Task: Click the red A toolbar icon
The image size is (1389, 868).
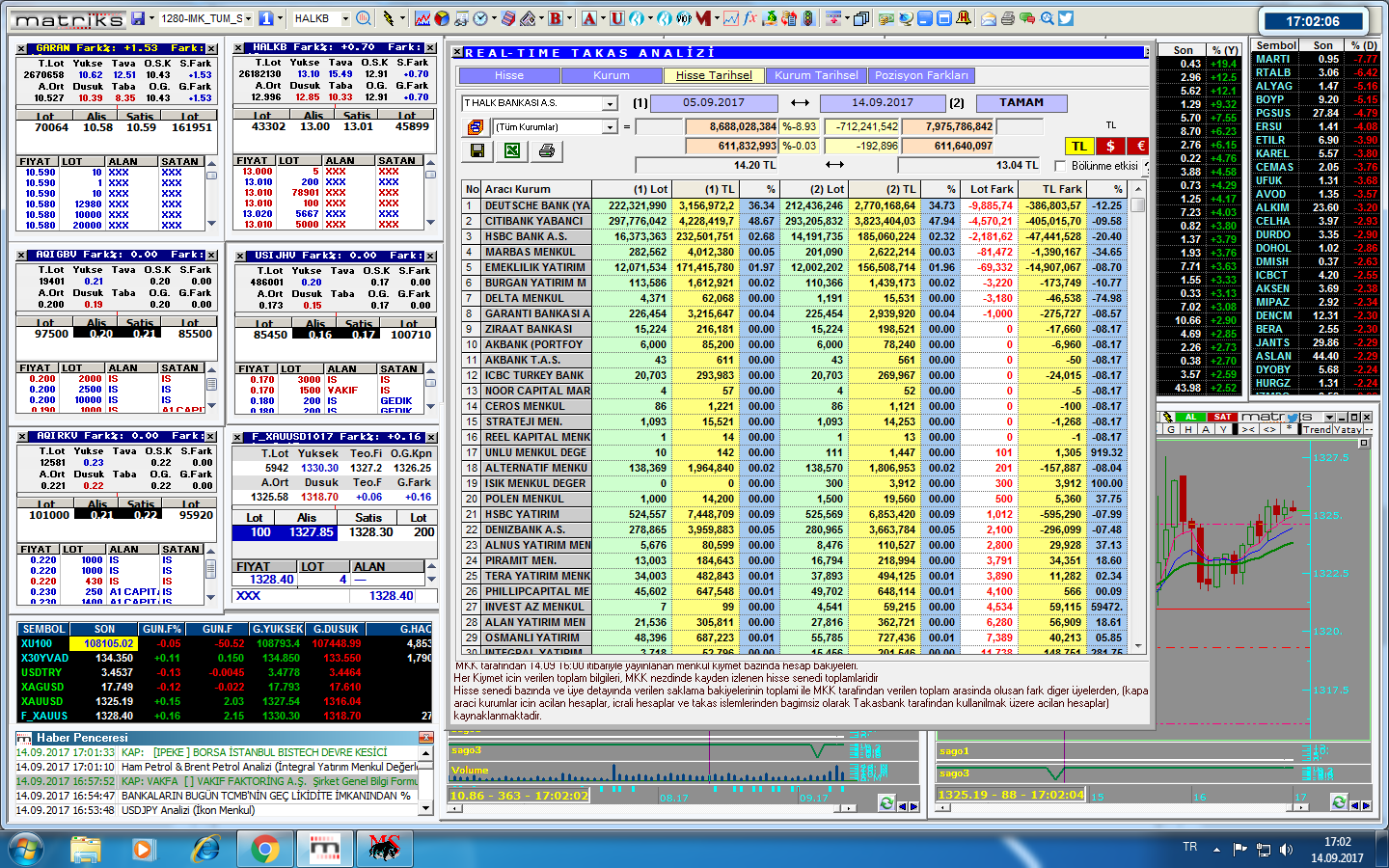Action: pos(588,18)
